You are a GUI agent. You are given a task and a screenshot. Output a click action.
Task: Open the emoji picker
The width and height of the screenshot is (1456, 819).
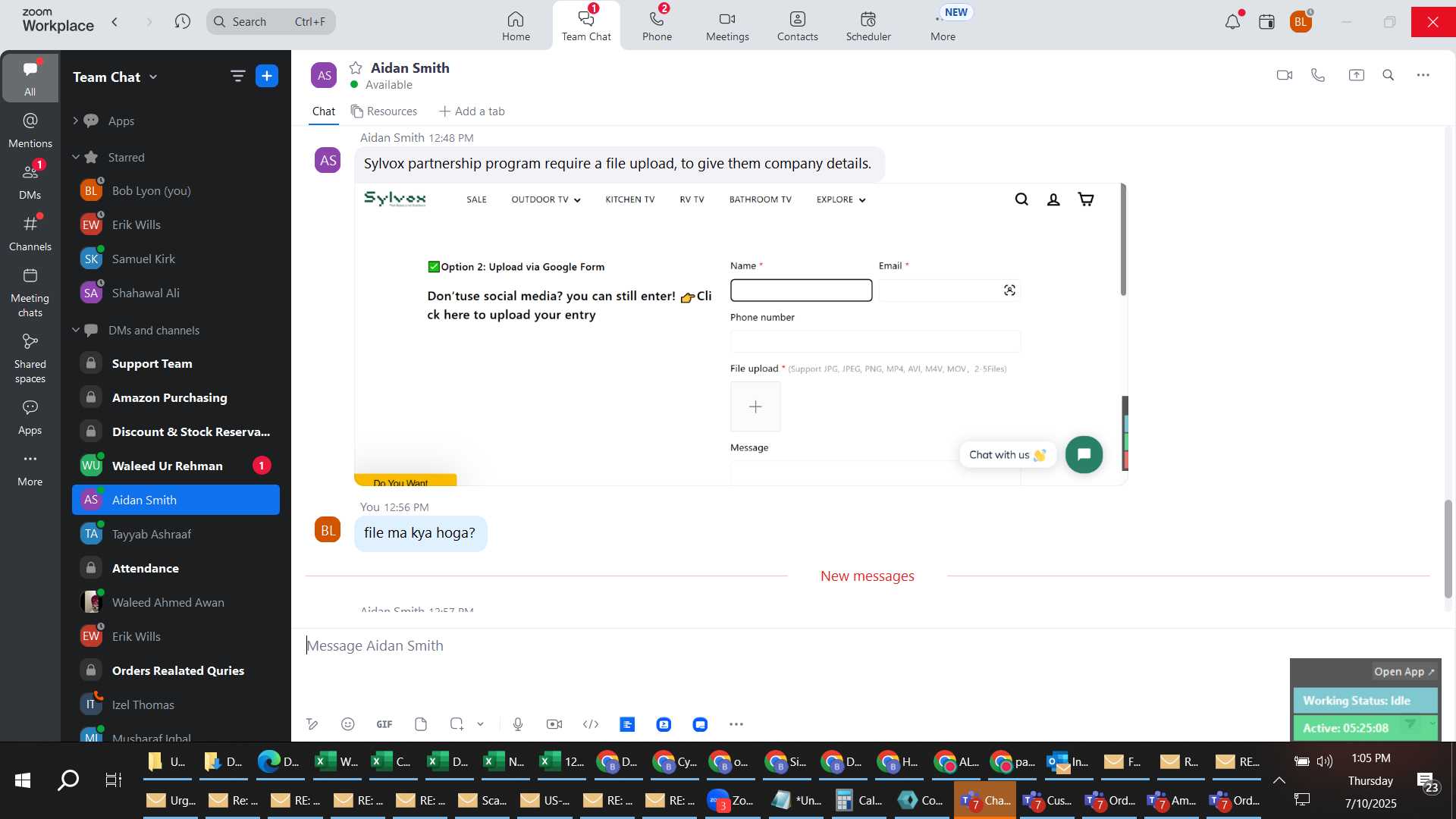(x=347, y=724)
